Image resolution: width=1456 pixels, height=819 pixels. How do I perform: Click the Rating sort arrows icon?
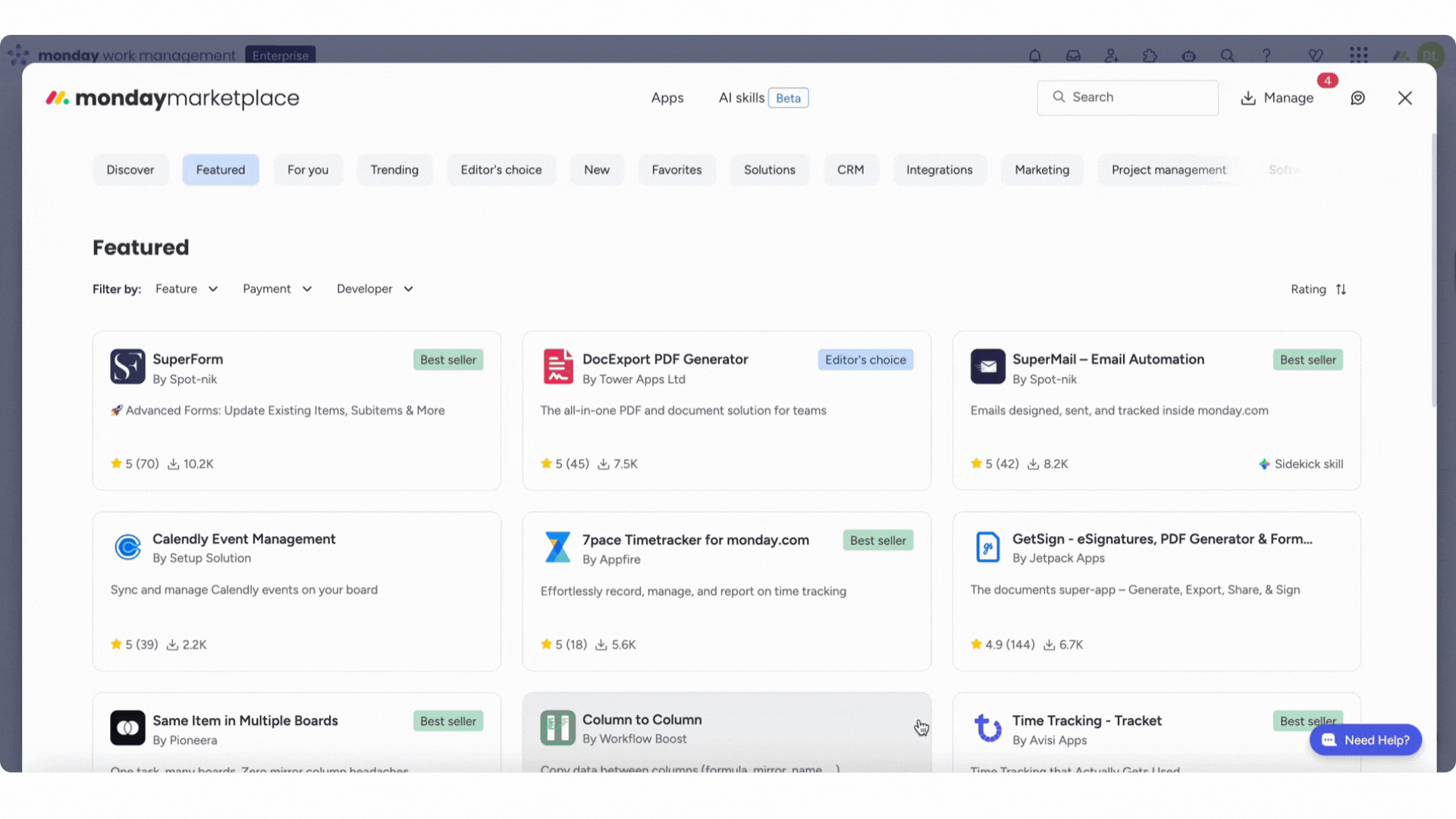(1341, 289)
